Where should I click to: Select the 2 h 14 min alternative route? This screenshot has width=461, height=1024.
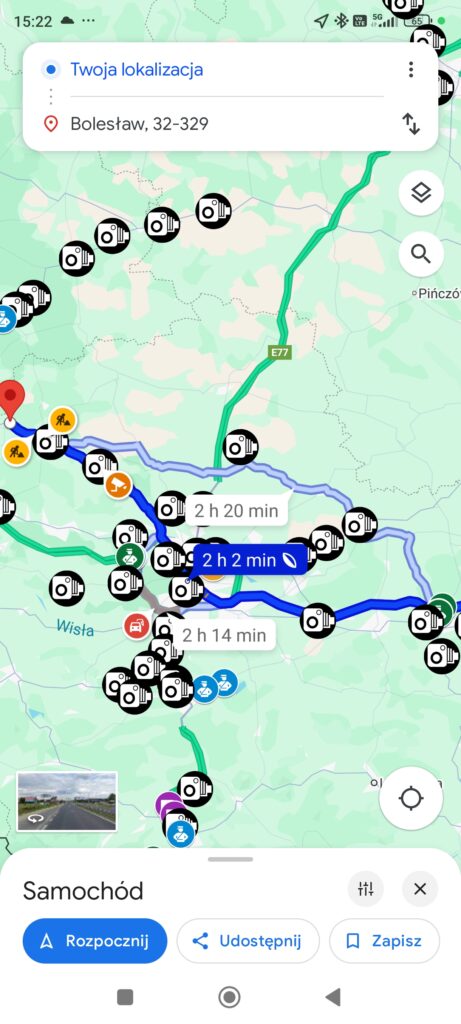(x=224, y=635)
